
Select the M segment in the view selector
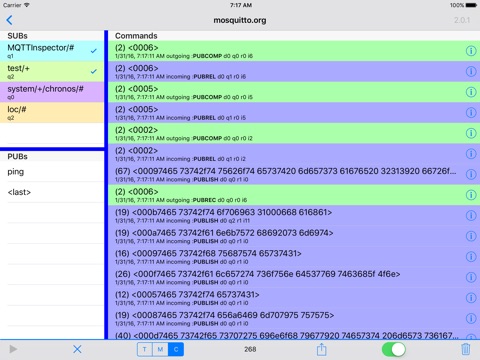click(x=160, y=349)
